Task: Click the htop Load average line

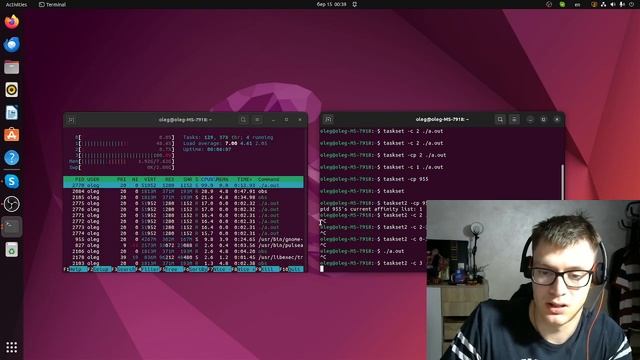Action: click(225, 143)
